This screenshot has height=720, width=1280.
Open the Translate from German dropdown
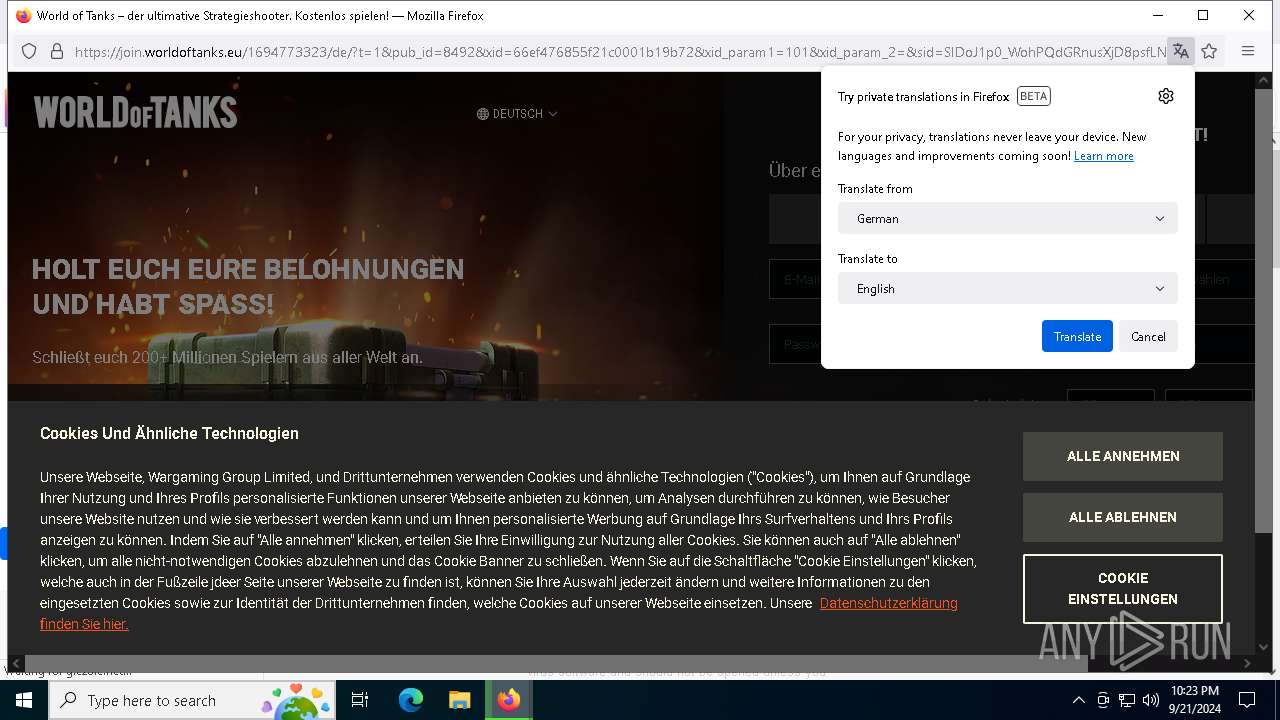click(x=1007, y=218)
